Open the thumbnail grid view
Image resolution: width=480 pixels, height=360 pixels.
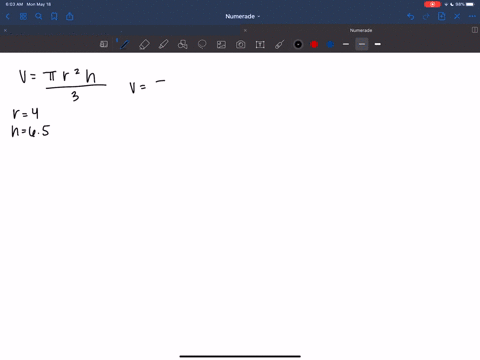coord(23,16)
